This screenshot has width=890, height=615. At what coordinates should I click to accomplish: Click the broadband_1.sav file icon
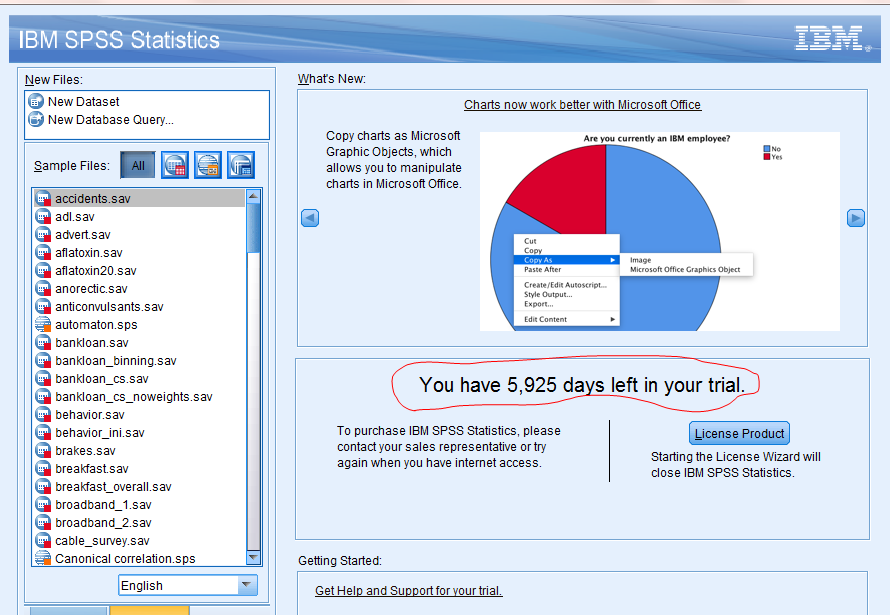coord(43,505)
